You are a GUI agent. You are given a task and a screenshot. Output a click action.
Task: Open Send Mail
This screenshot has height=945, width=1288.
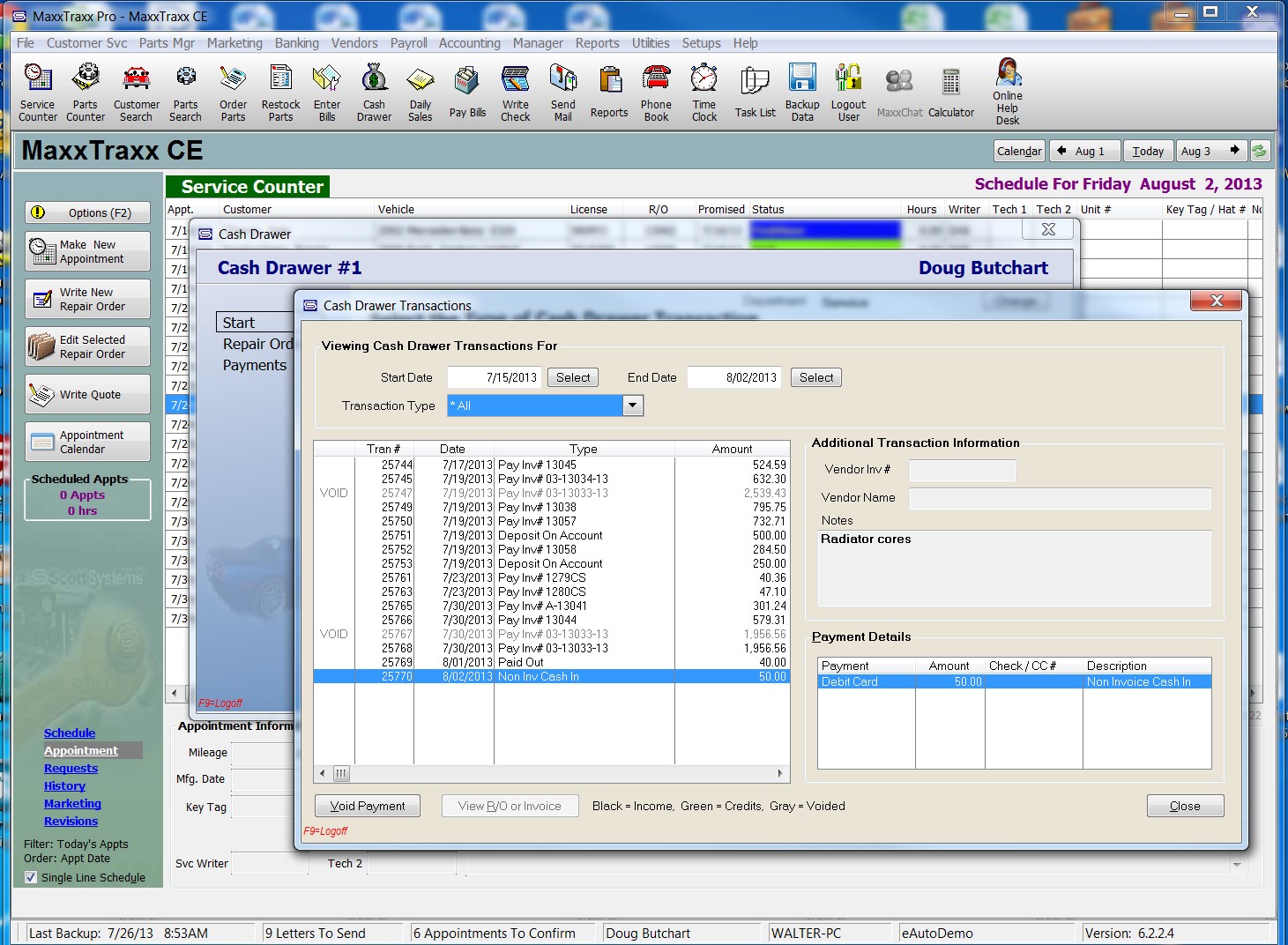coord(563,93)
